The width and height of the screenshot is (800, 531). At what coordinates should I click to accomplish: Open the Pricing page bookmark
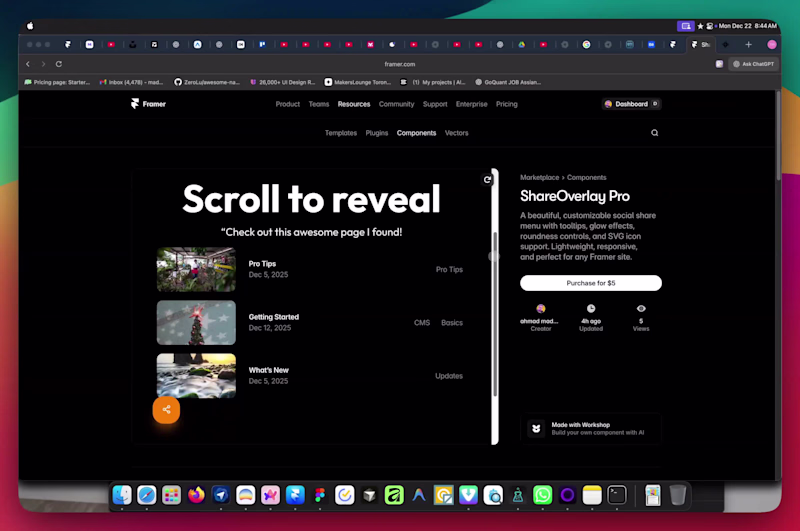(57, 82)
